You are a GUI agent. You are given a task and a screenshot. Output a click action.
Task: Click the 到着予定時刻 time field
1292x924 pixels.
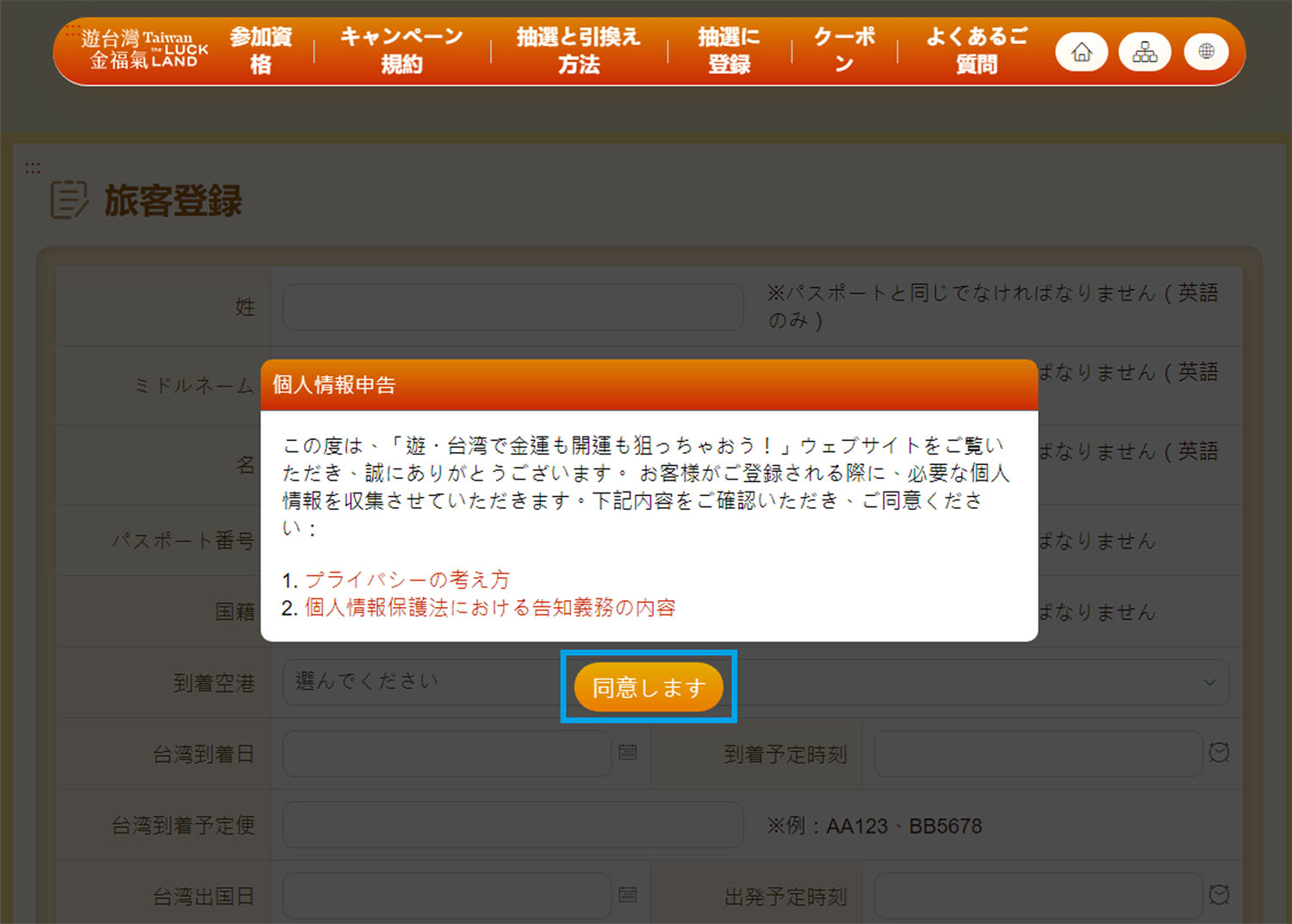pyautogui.click(x=1037, y=754)
